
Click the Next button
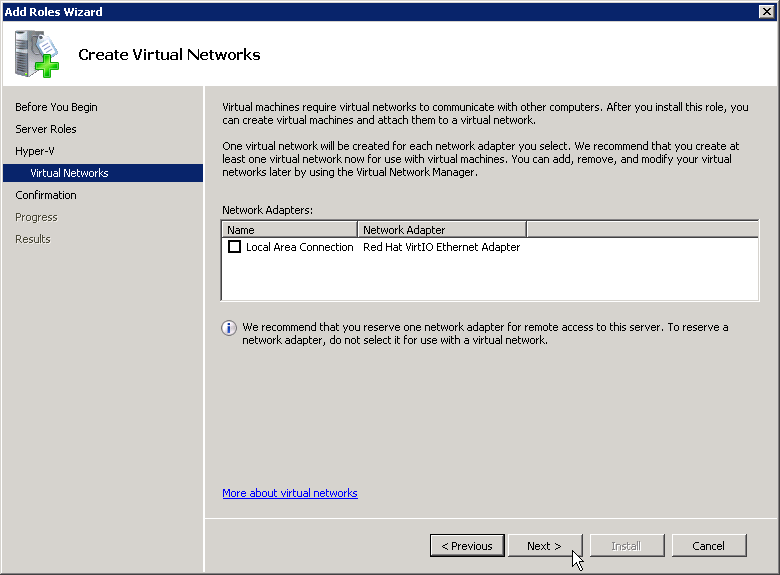tap(544, 546)
